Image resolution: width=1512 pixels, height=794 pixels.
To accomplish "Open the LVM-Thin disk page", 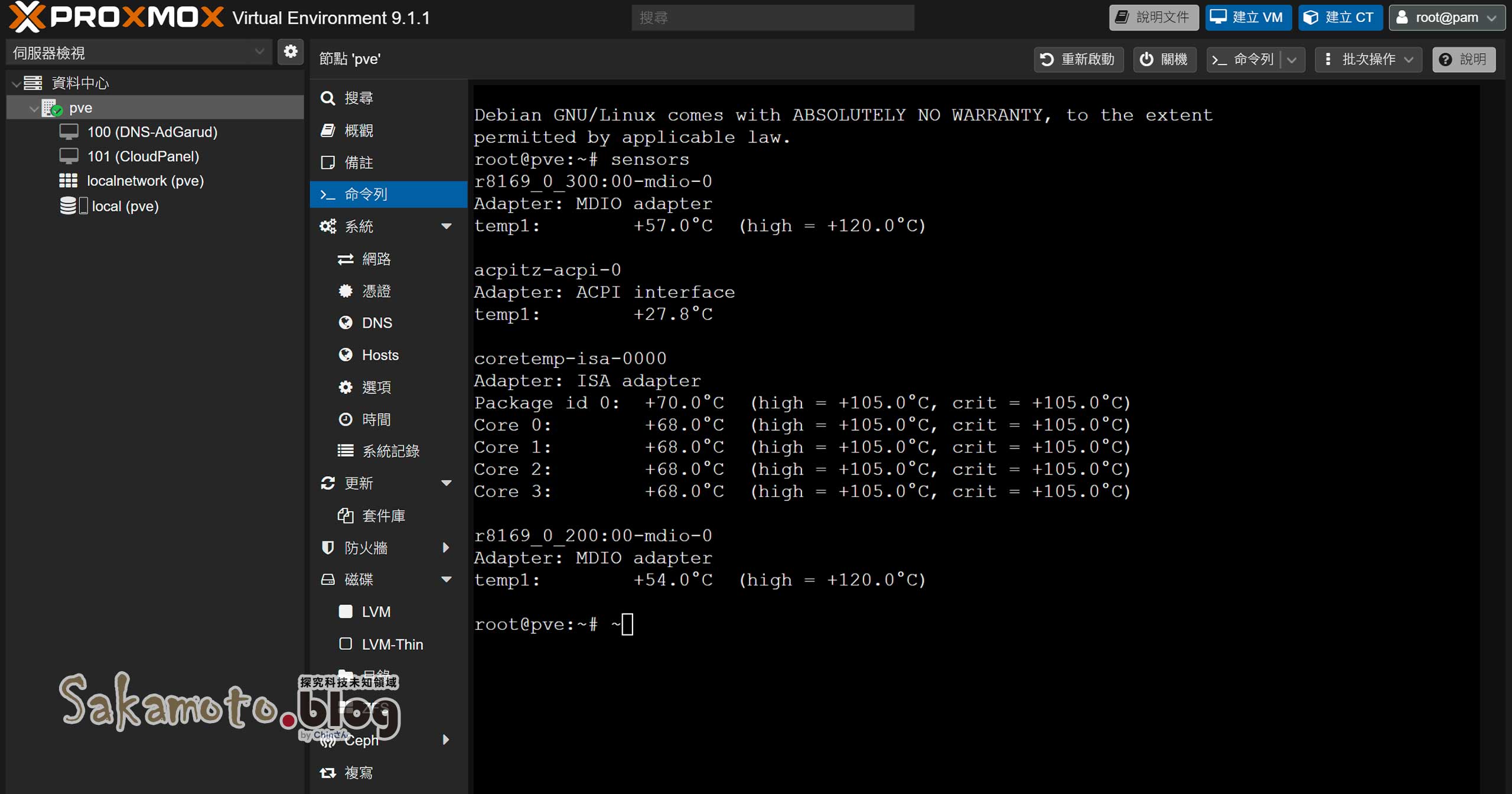I will click(x=392, y=644).
